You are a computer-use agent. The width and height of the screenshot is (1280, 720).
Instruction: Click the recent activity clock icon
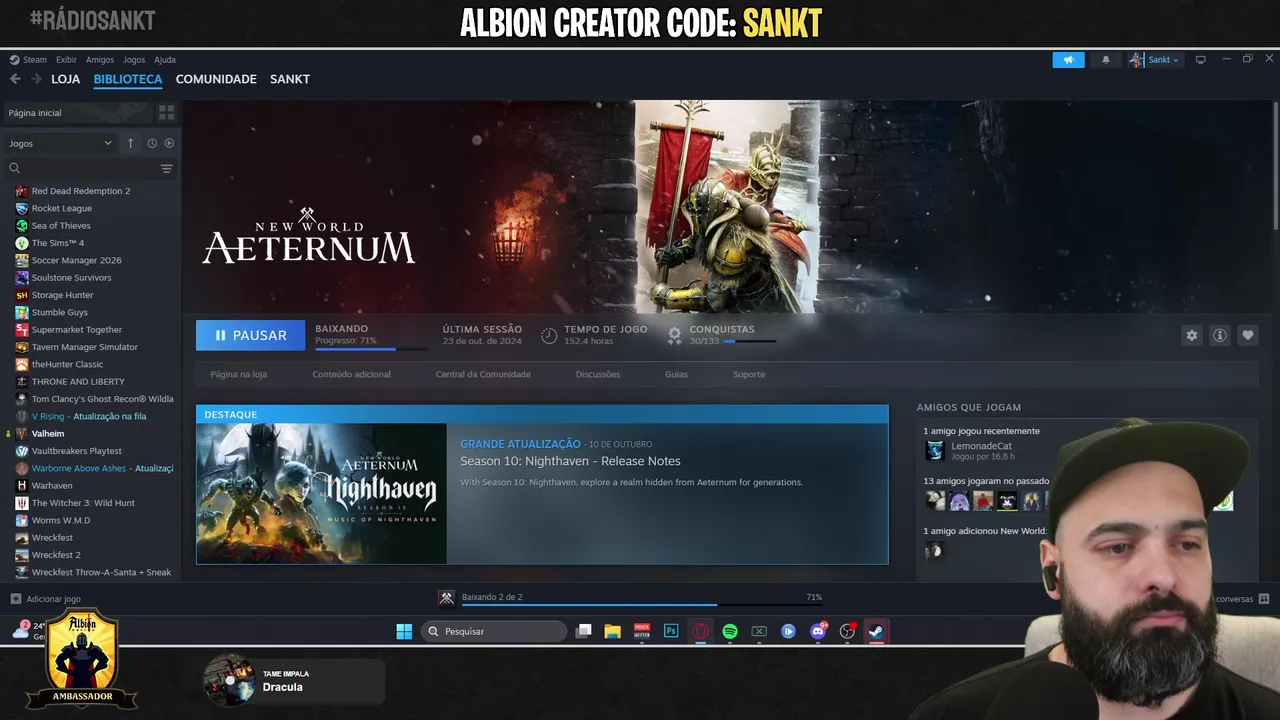pos(152,143)
